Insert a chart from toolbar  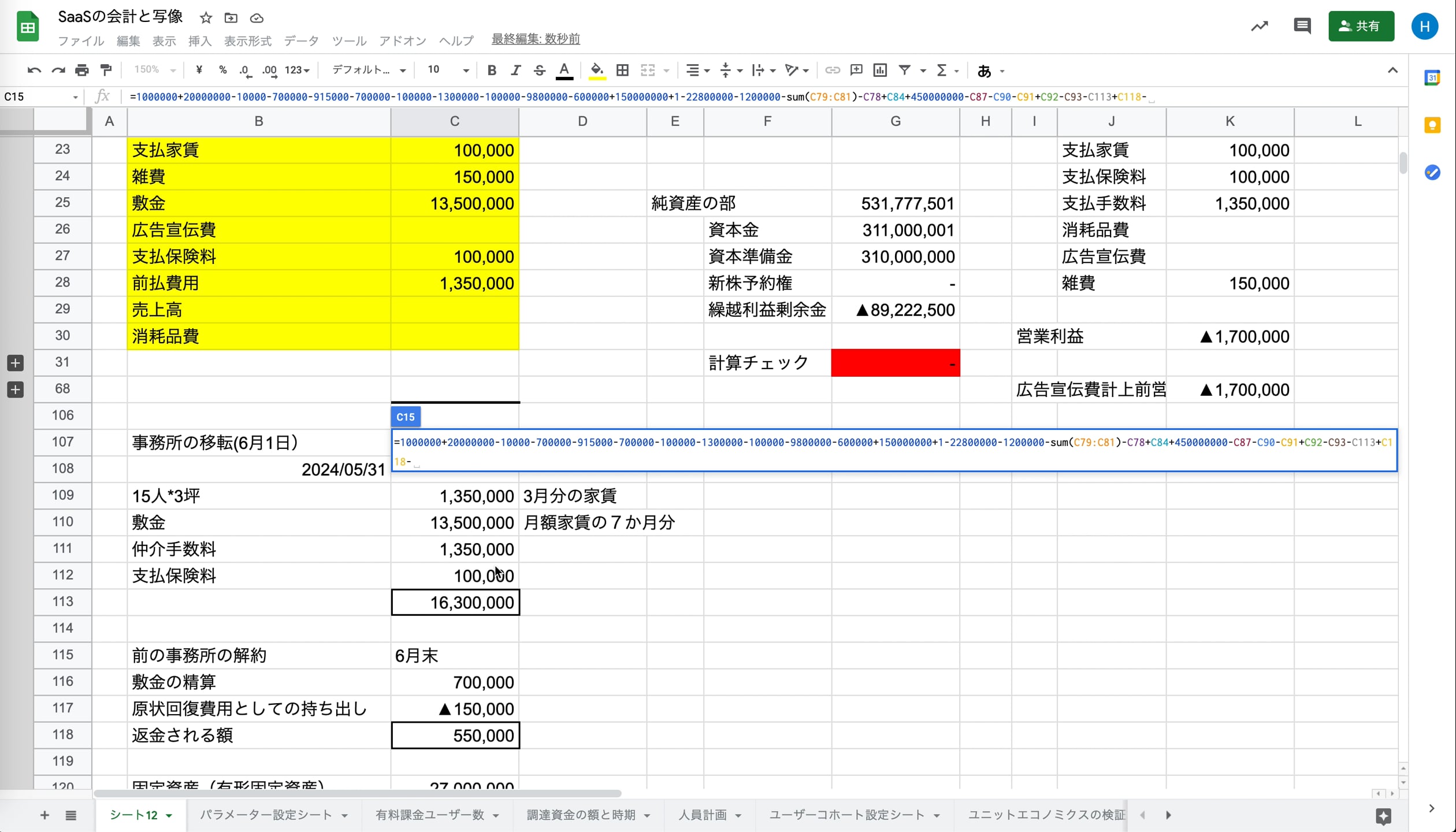(x=880, y=70)
